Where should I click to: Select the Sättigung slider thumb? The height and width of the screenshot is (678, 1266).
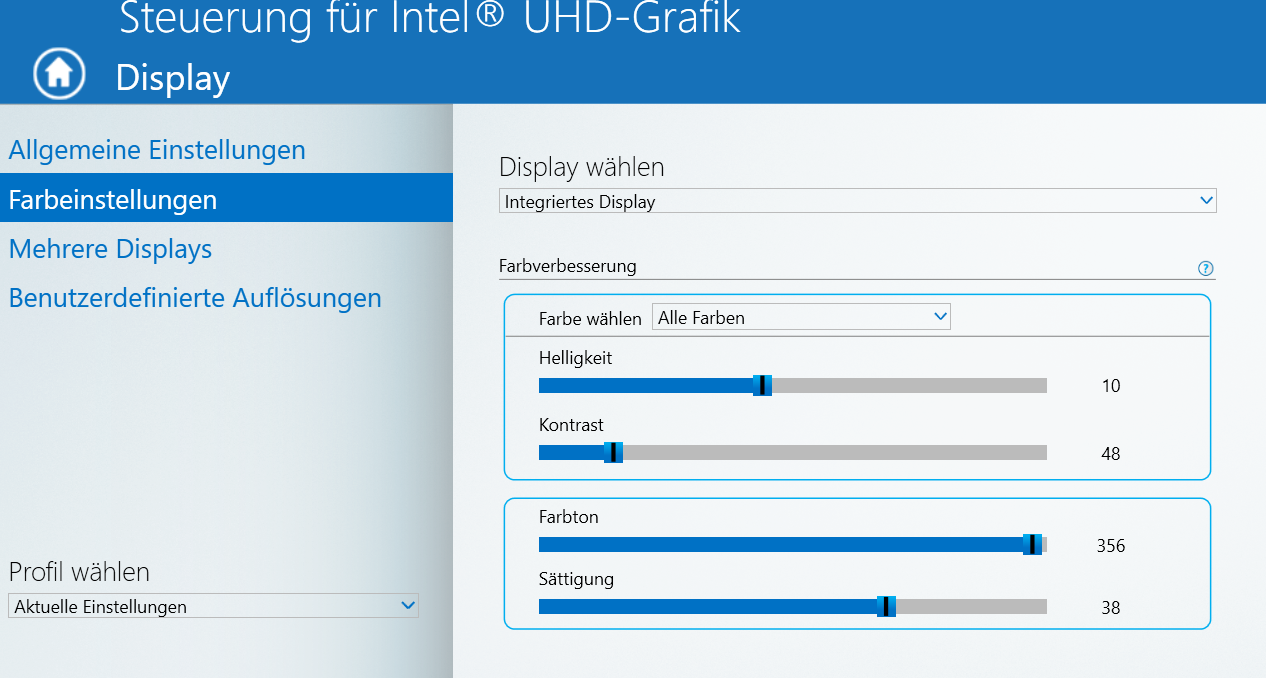[x=886, y=607]
